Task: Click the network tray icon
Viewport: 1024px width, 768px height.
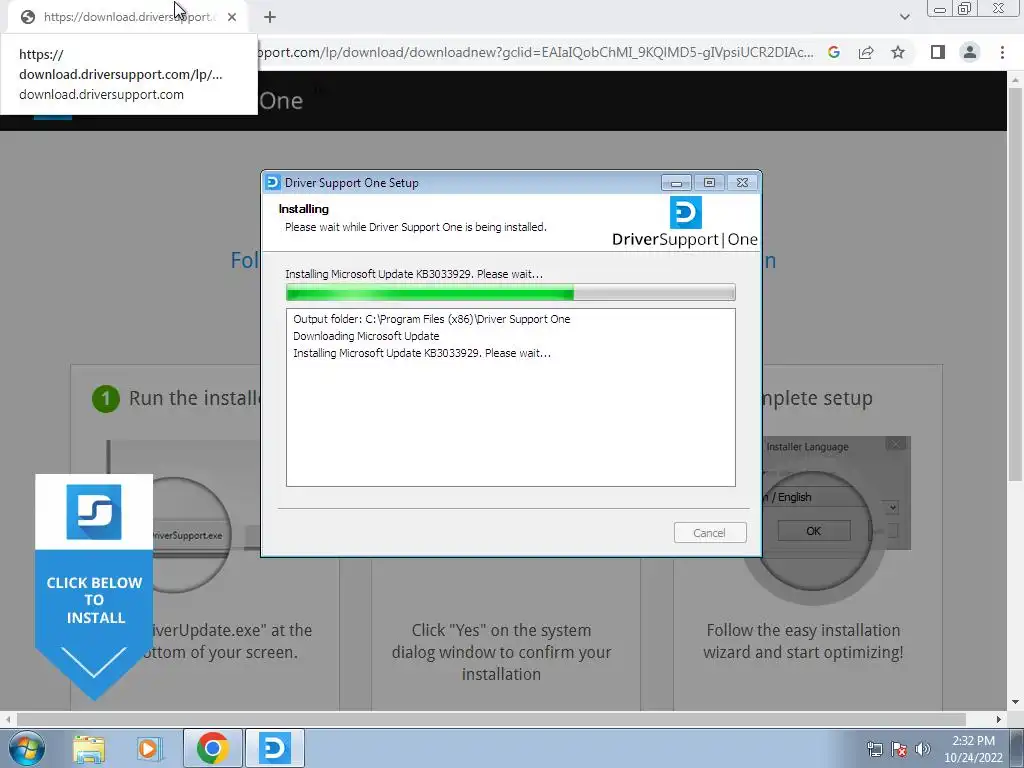Action: click(874, 749)
